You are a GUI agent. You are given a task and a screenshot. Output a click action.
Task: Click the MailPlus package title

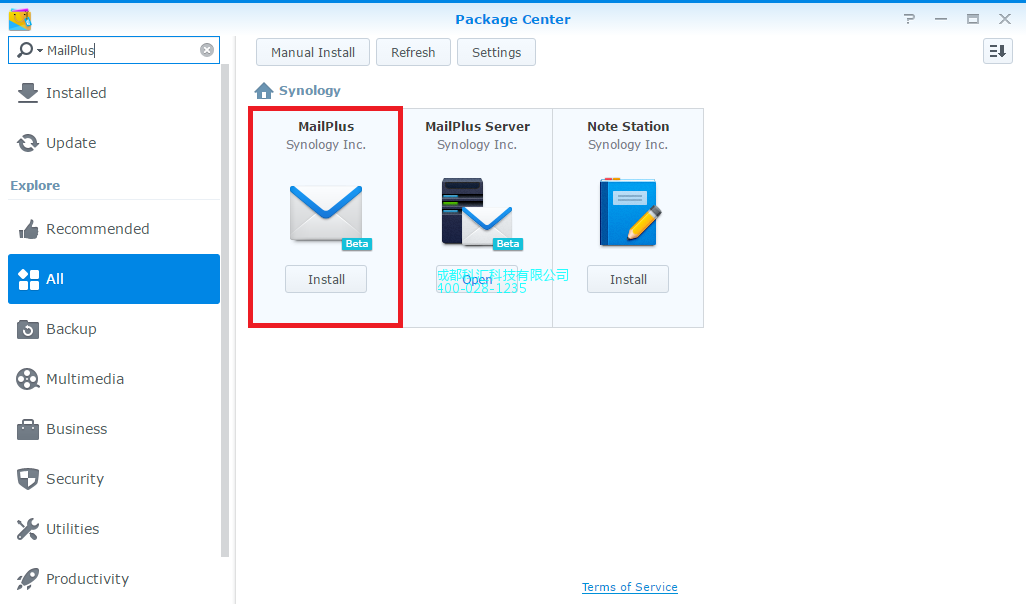[326, 126]
